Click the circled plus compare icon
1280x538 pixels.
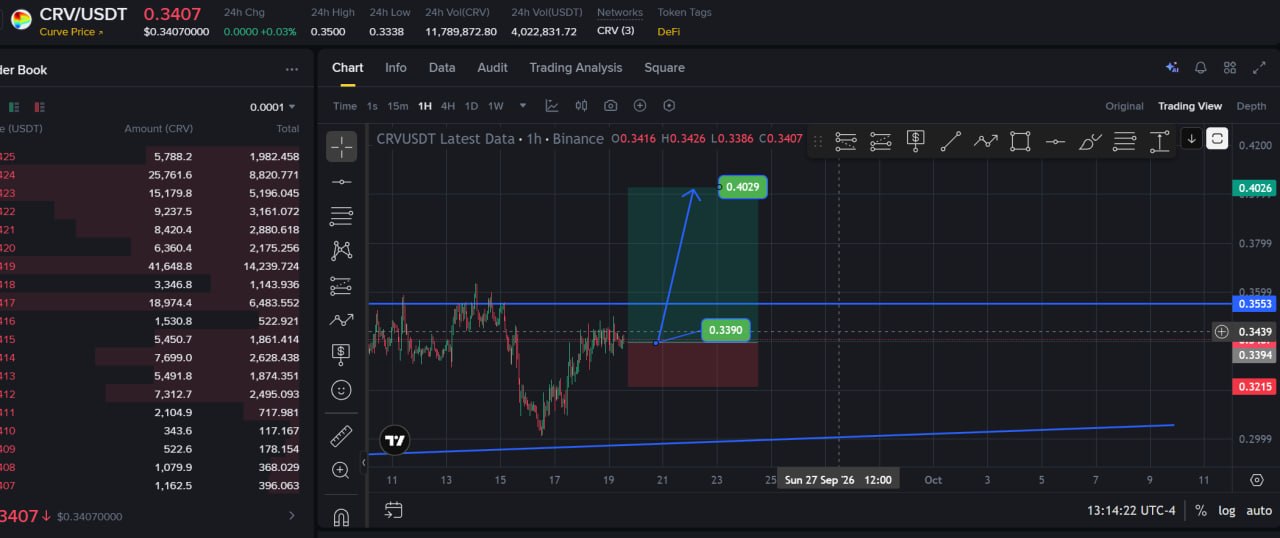point(640,106)
